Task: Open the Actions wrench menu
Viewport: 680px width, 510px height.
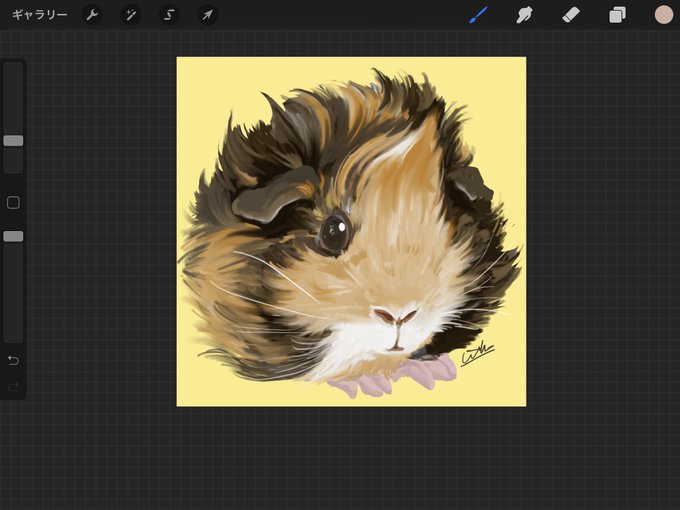Action: pyautogui.click(x=92, y=15)
